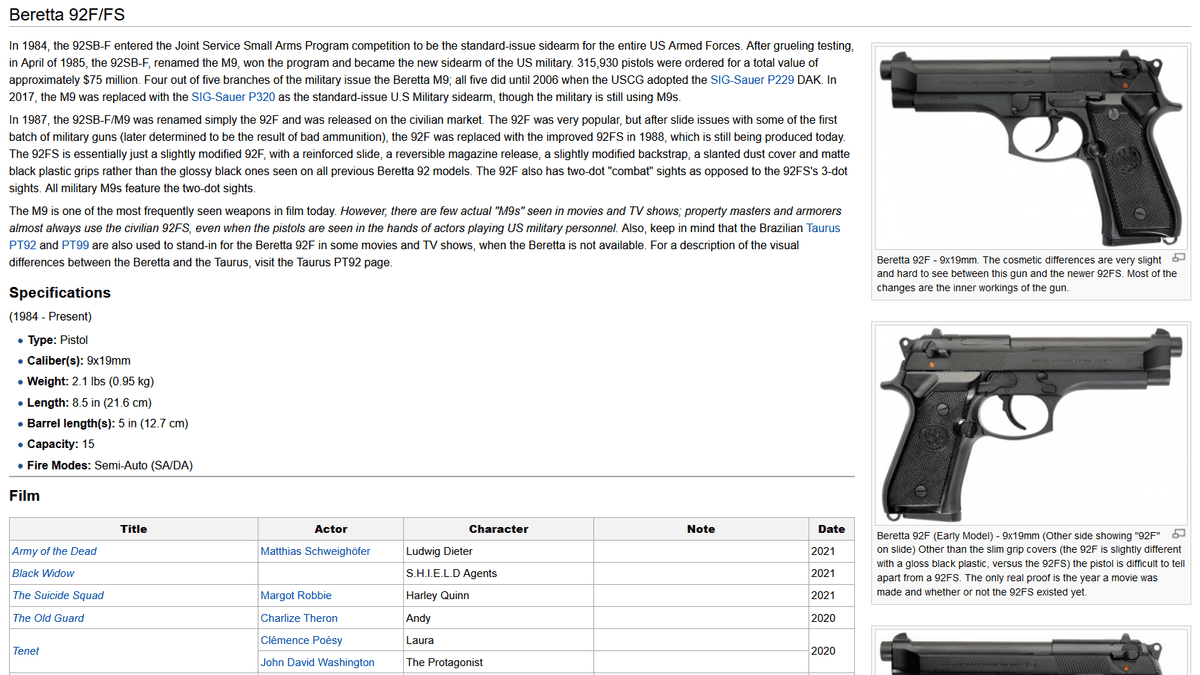Screen dimensions: 1200x675
Task: Open the Tenet film page
Action: pos(27,651)
